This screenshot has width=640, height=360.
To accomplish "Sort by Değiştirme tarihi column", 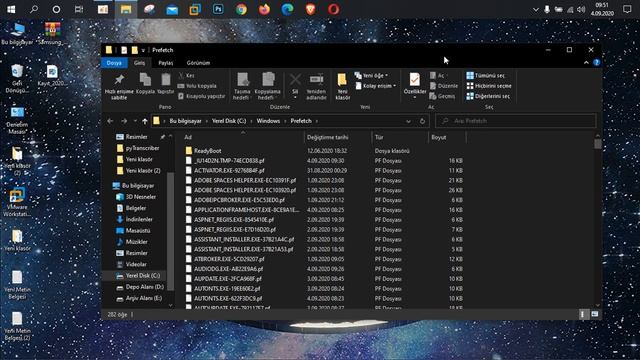I will pos(338,138).
